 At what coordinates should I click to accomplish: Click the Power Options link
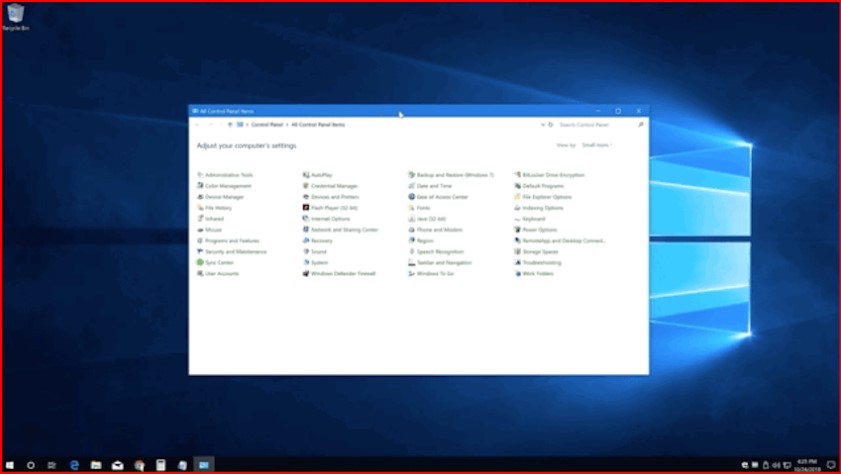540,230
